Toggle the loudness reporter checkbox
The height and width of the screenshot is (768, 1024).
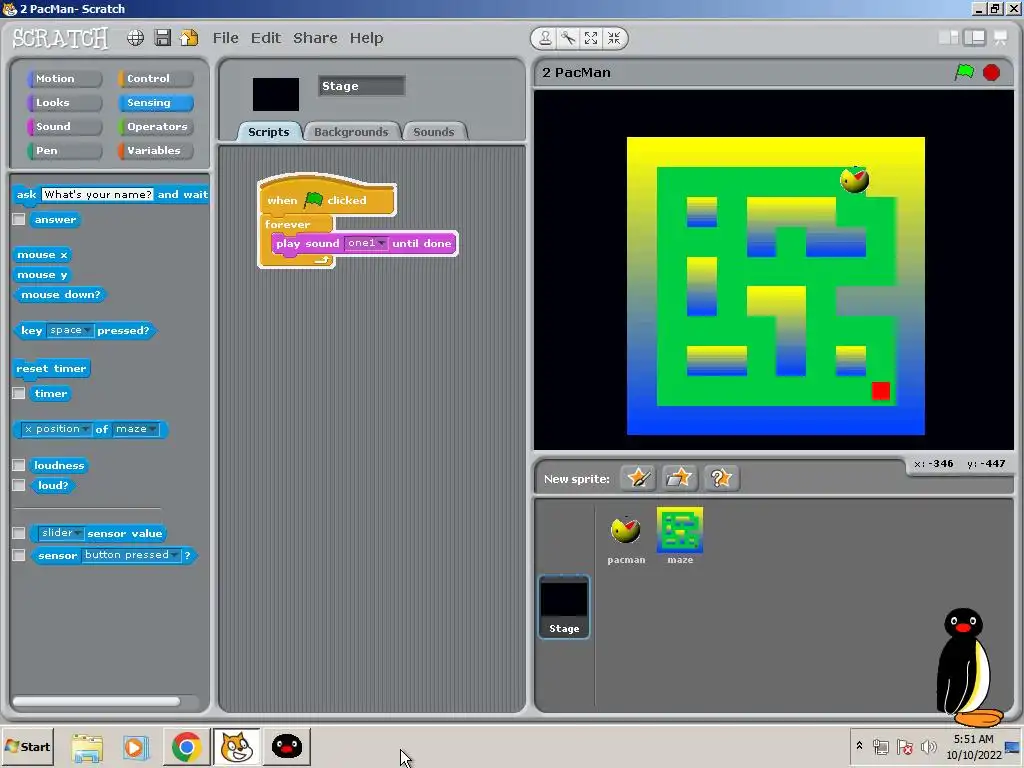coord(19,465)
